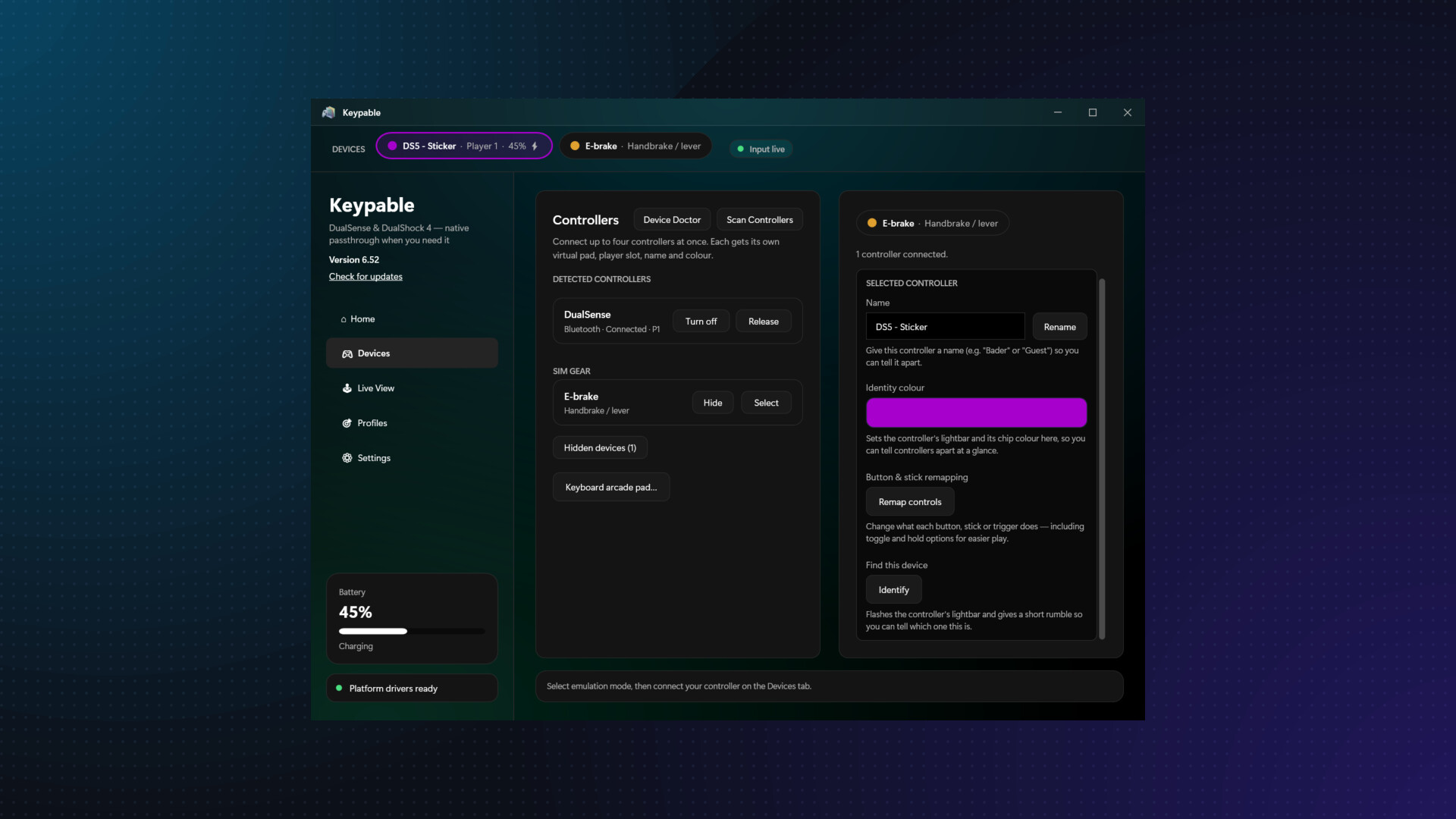Click the 'Version 6.52' text

(354, 259)
